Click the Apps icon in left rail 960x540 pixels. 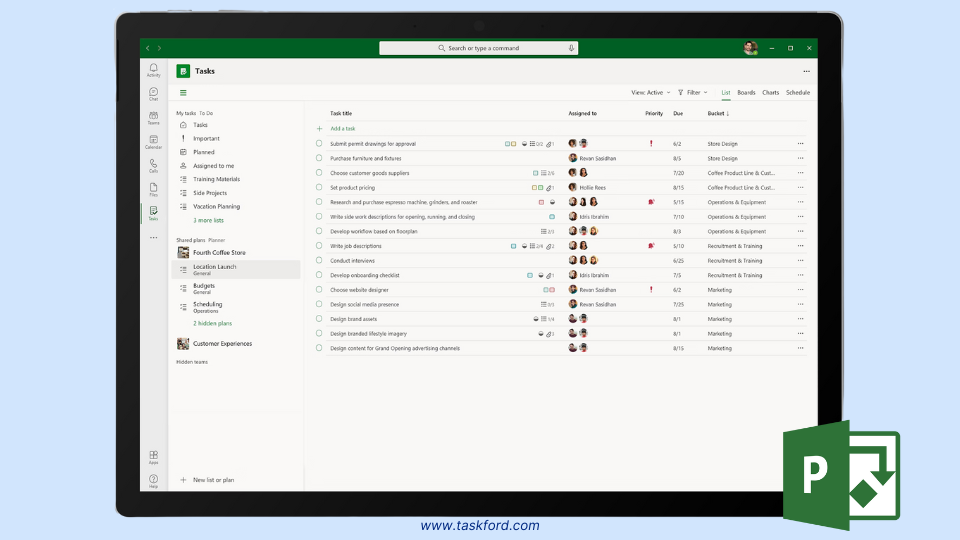153,456
